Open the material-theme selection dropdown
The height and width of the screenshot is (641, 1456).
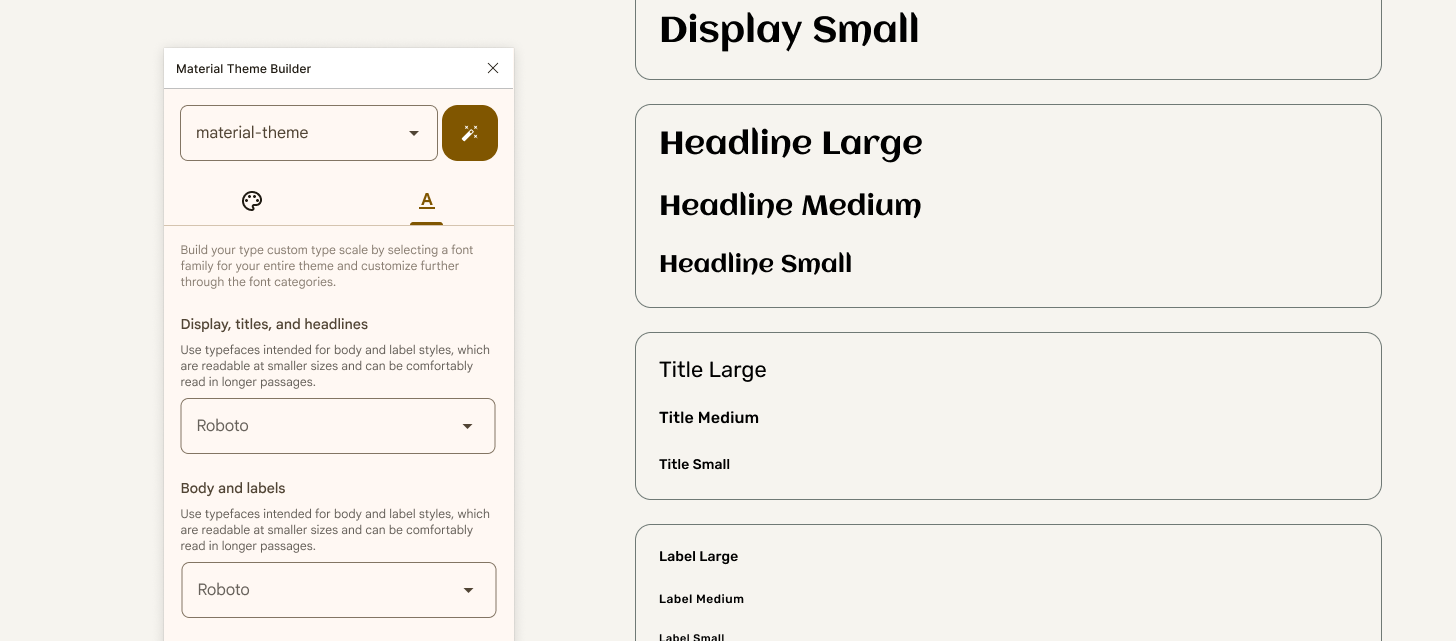(308, 132)
